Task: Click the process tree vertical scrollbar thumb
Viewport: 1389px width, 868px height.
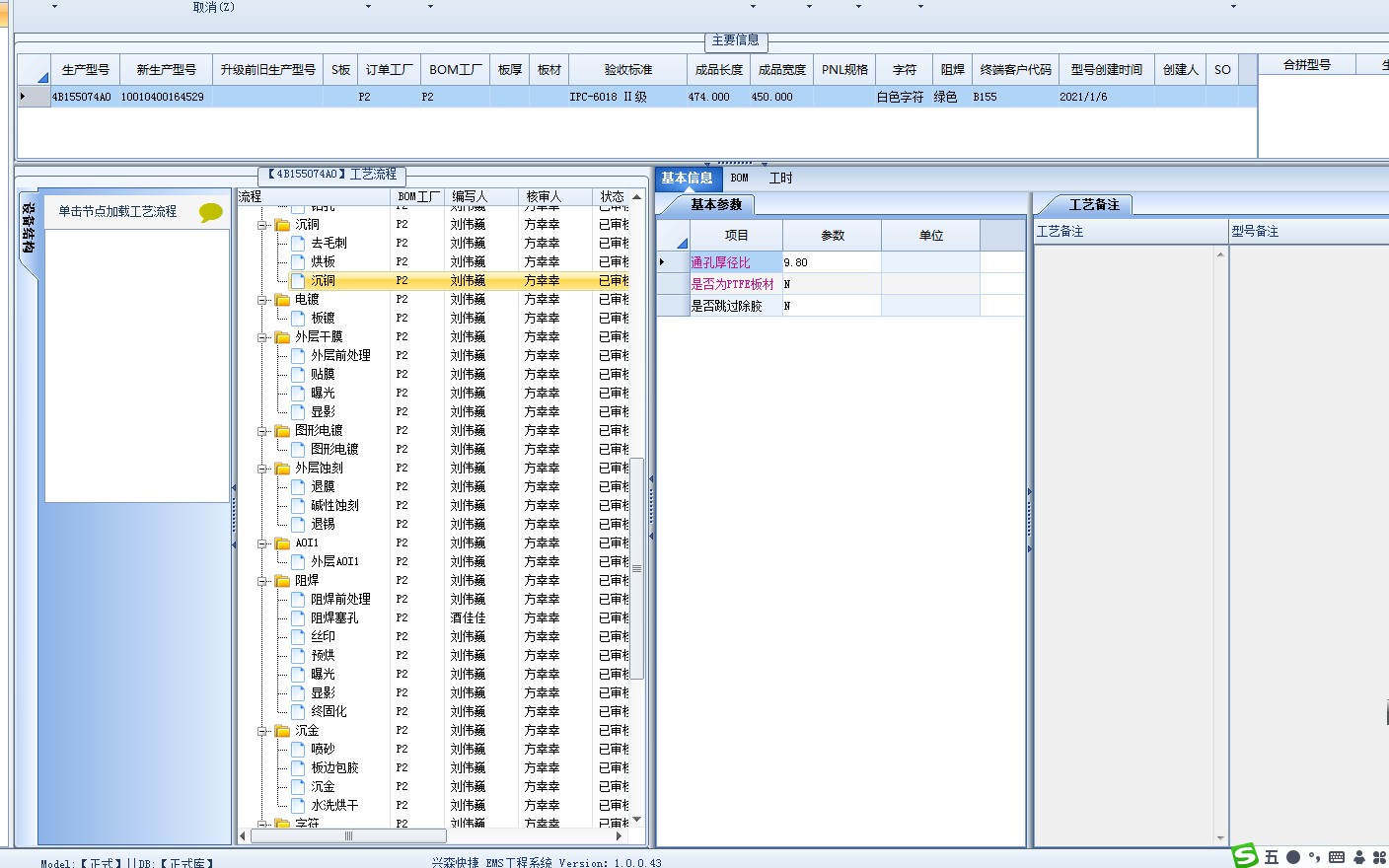Action: (x=636, y=568)
